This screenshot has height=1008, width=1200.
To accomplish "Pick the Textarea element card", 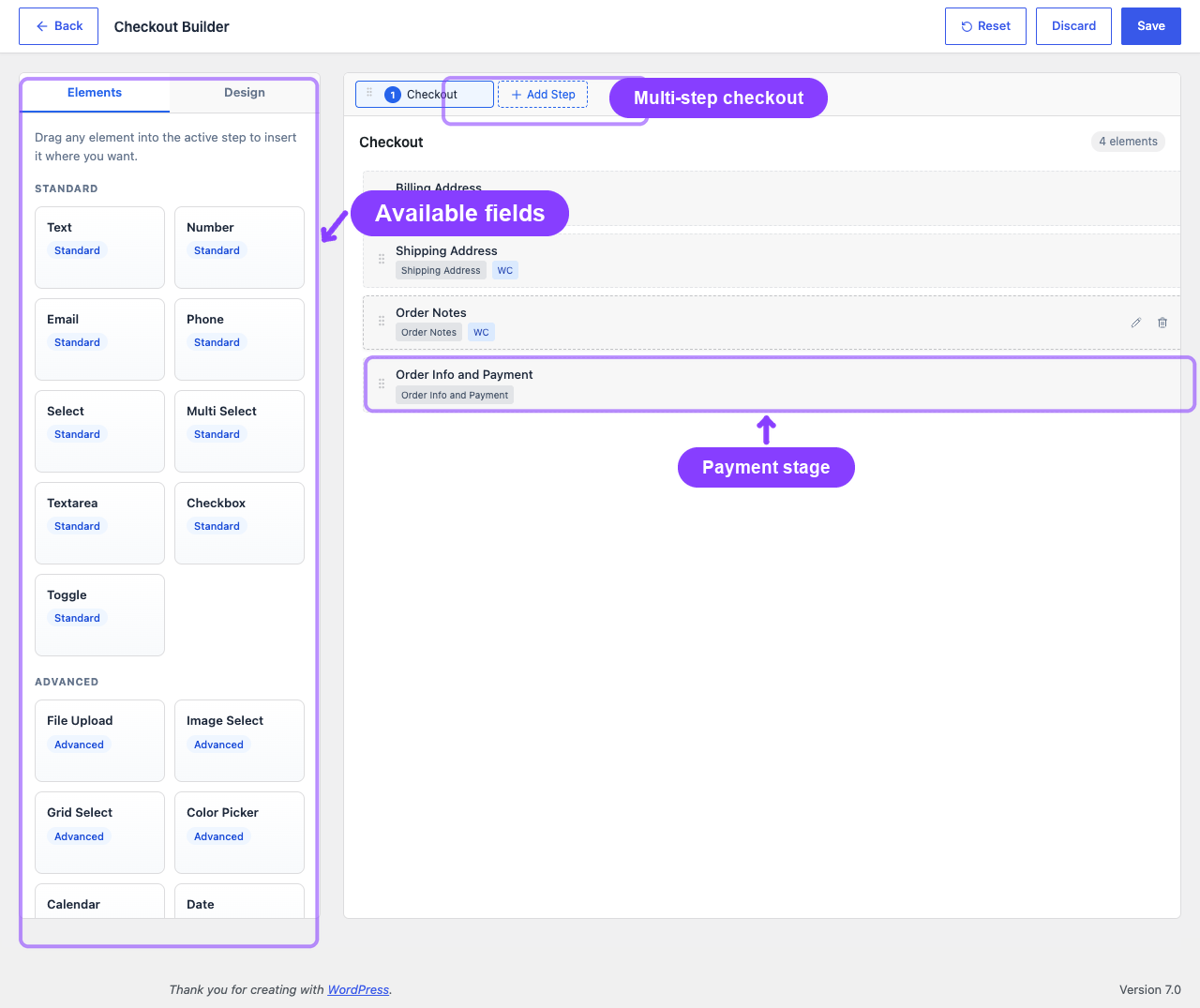I will point(99,523).
